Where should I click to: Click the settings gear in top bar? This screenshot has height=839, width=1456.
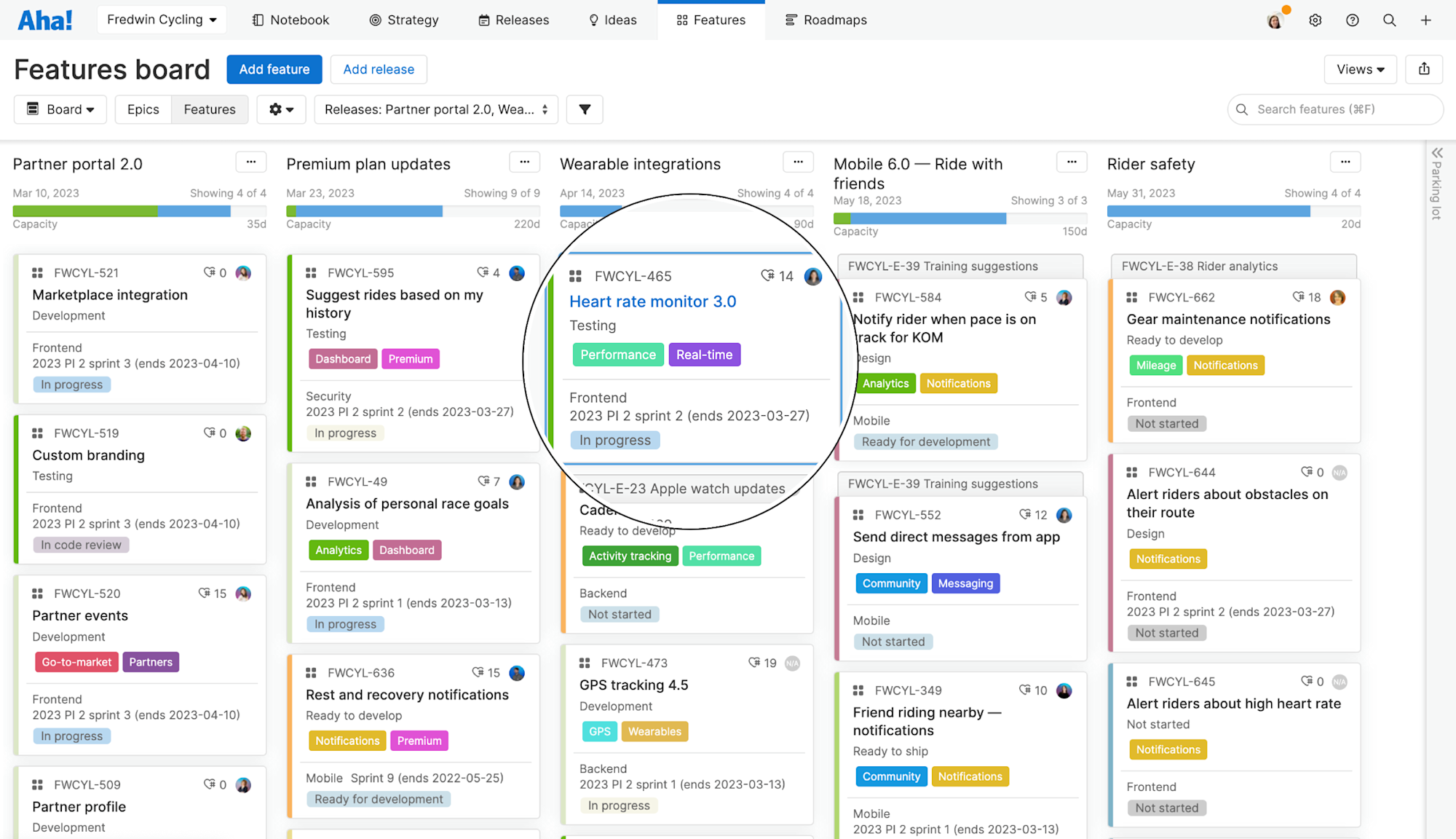pos(1315,20)
